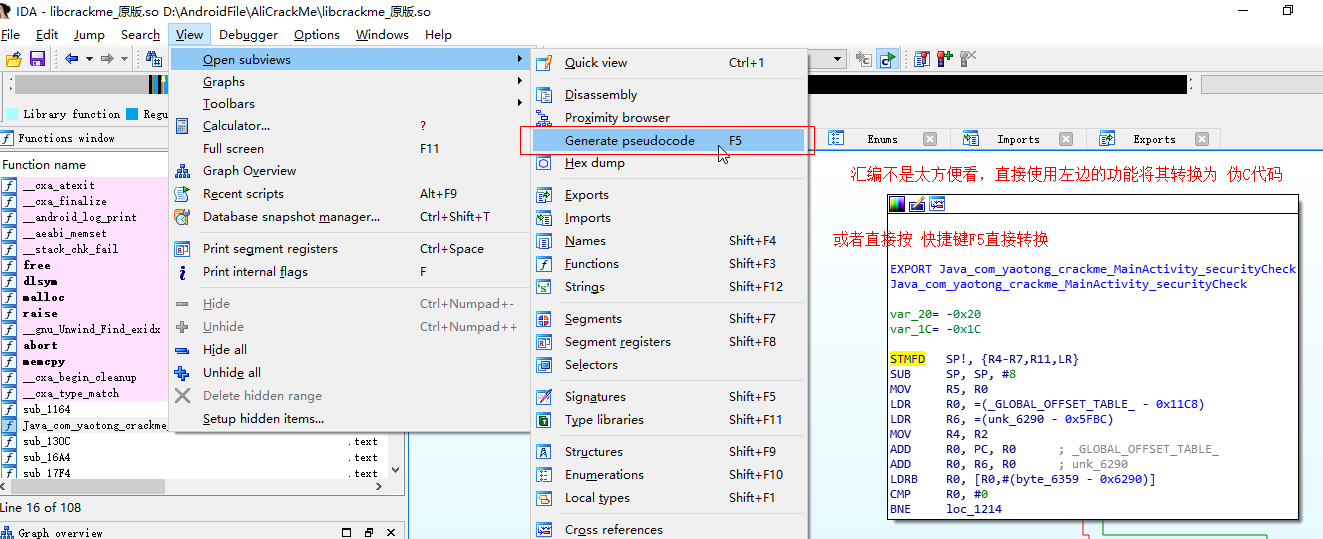Click the graph node color picker icon
1323x539 pixels.
tap(897, 205)
